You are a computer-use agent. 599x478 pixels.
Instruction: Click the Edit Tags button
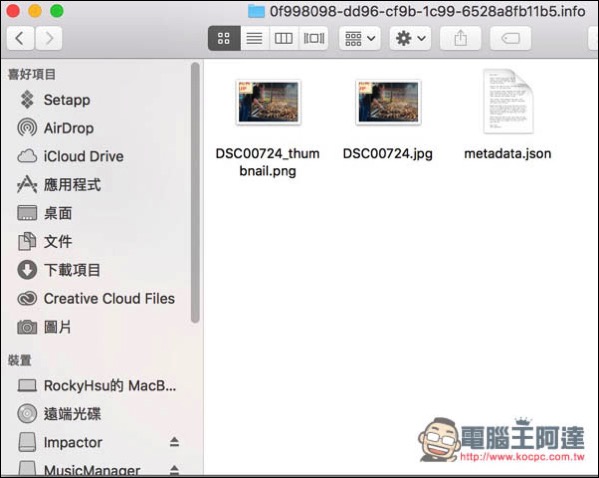point(510,38)
